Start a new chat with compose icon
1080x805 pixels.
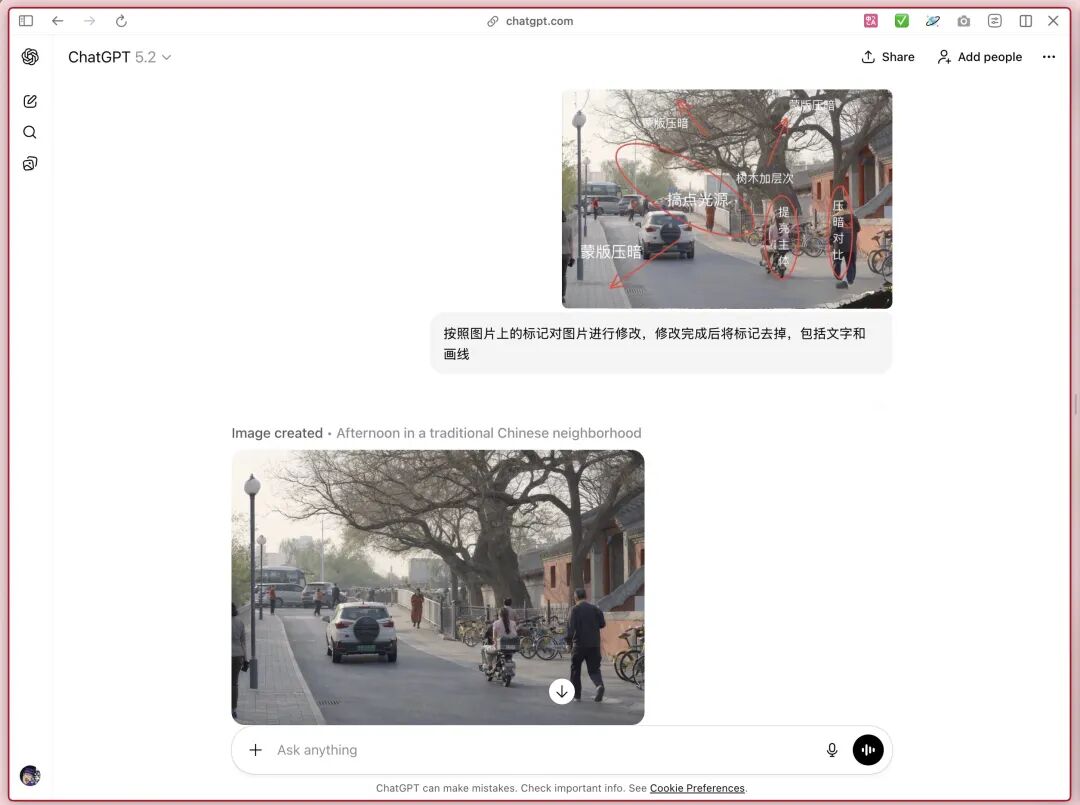30,101
